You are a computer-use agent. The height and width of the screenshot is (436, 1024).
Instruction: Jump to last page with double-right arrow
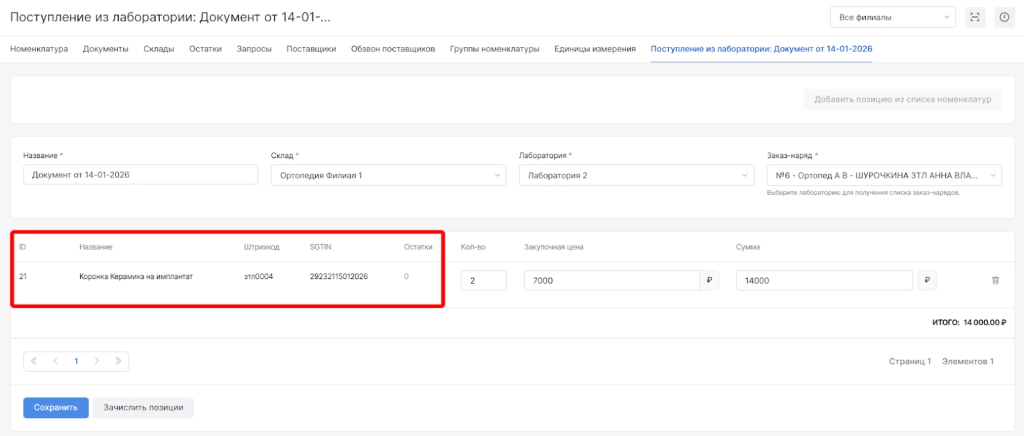pyautogui.click(x=117, y=361)
